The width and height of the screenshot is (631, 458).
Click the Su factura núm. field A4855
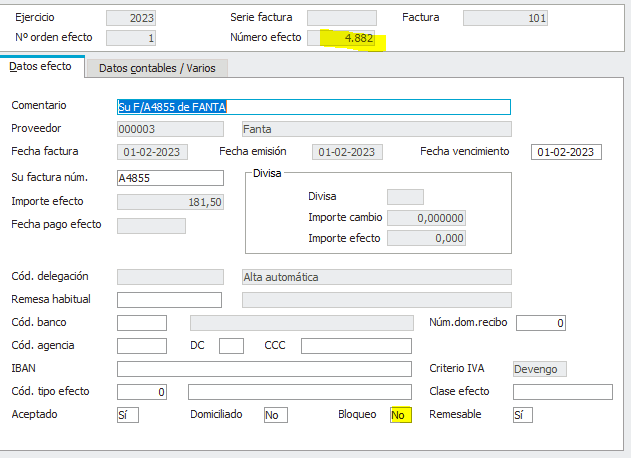170,178
